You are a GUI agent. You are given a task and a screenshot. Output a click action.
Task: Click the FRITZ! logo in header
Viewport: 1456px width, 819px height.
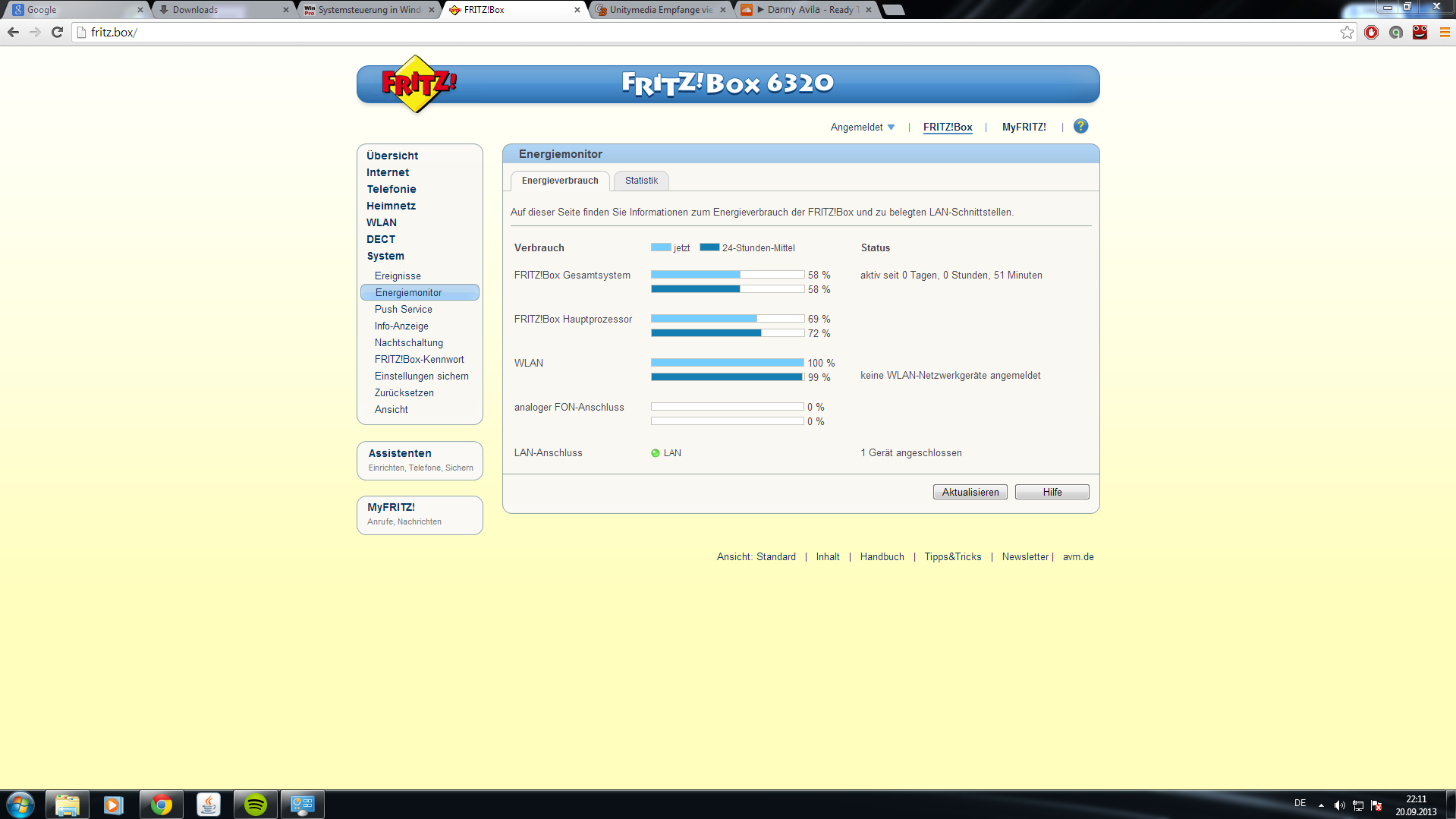(x=418, y=83)
